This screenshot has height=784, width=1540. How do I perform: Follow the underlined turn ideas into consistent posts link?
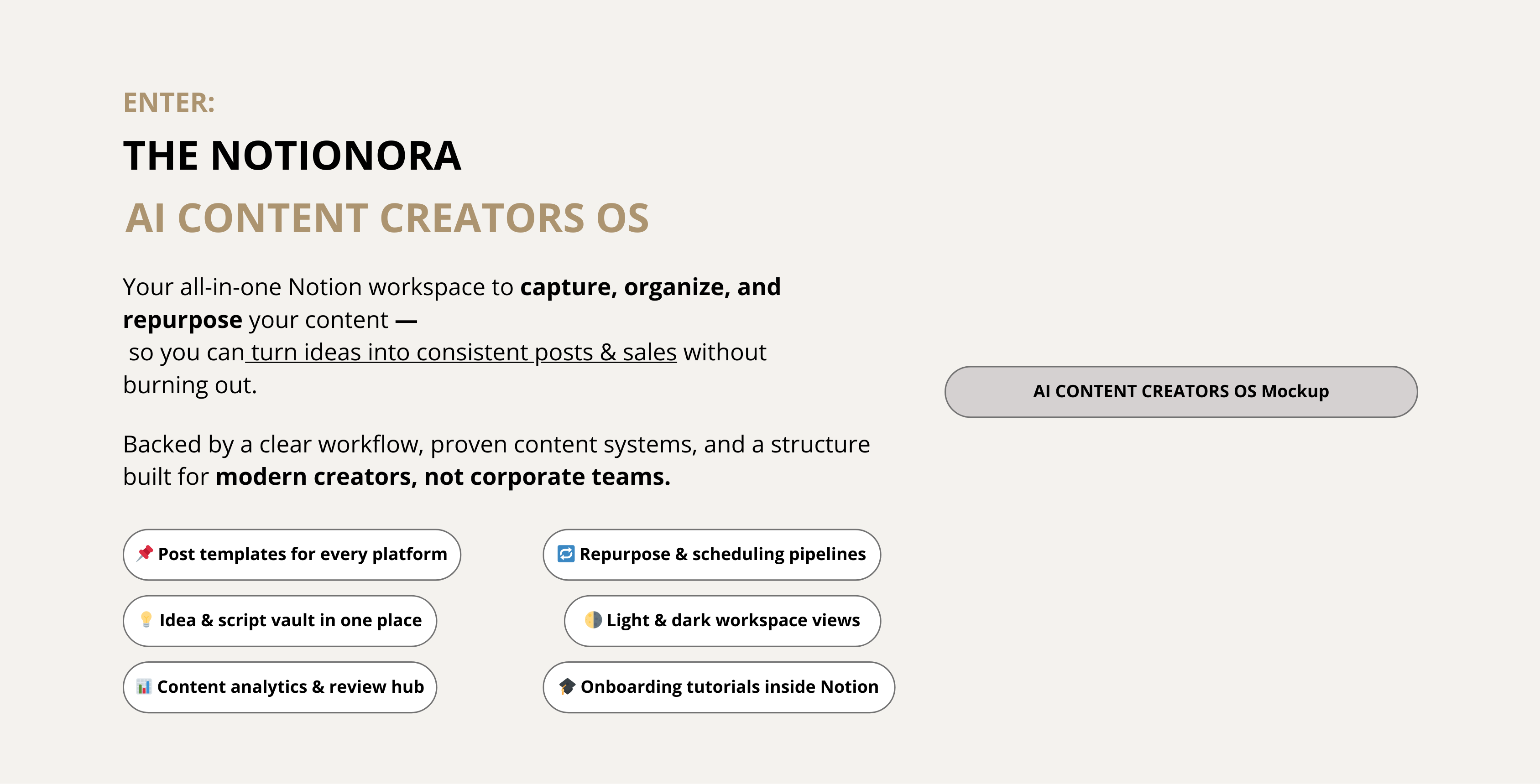(463, 353)
